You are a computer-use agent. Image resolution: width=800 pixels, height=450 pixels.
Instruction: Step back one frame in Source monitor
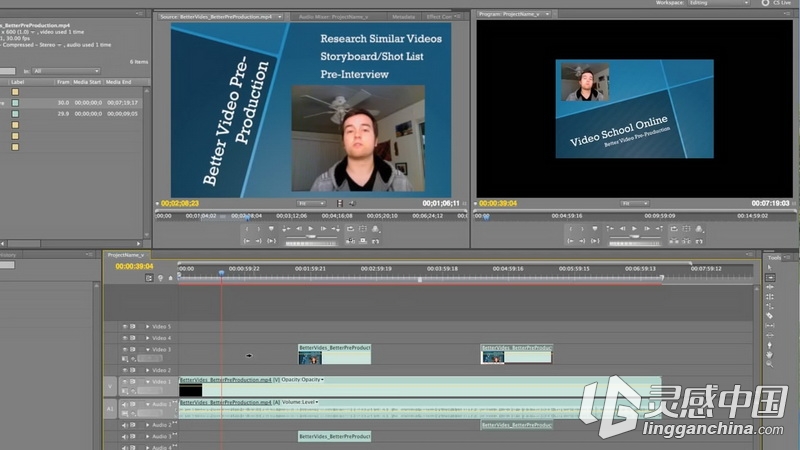click(x=299, y=229)
